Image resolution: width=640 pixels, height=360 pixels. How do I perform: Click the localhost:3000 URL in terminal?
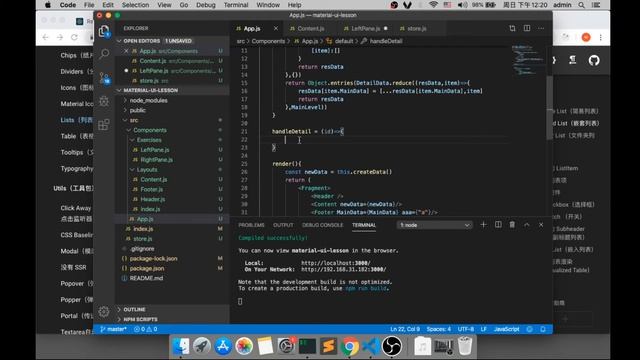(336, 263)
